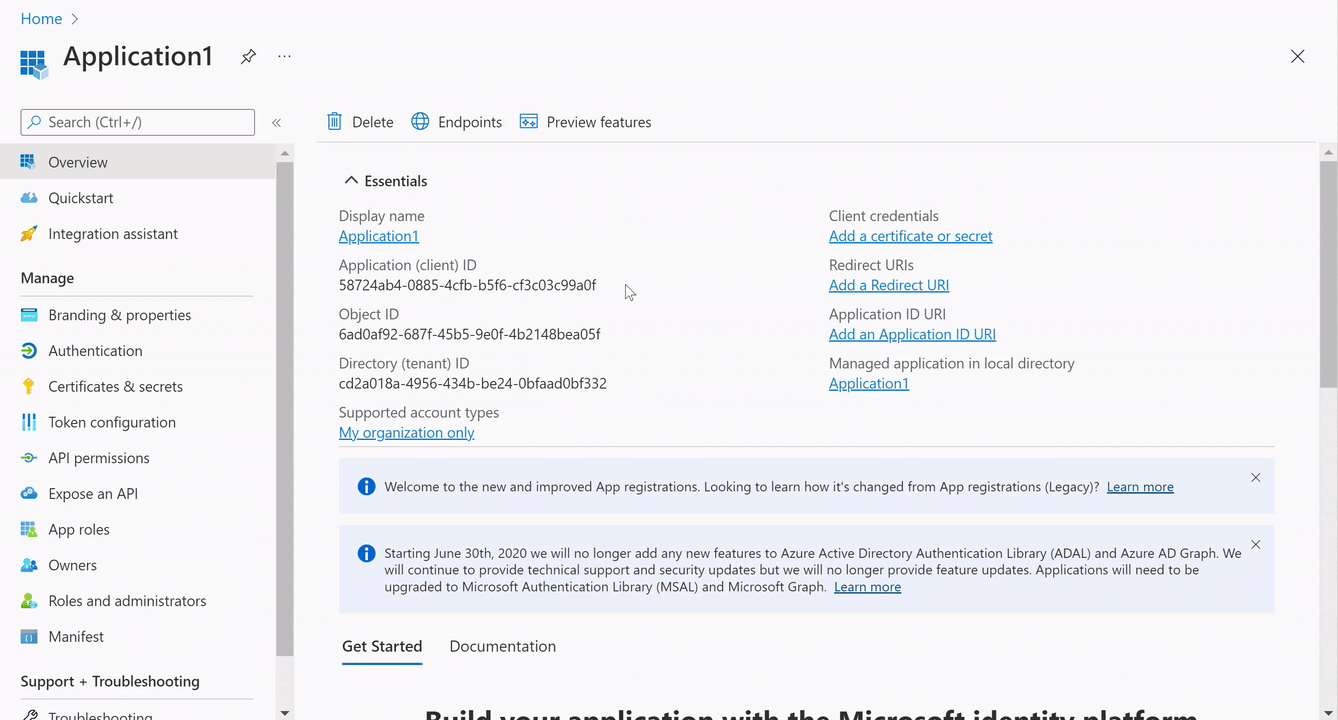The image size is (1338, 720).
Task: Switch to the Documentation tab
Action: tap(503, 646)
